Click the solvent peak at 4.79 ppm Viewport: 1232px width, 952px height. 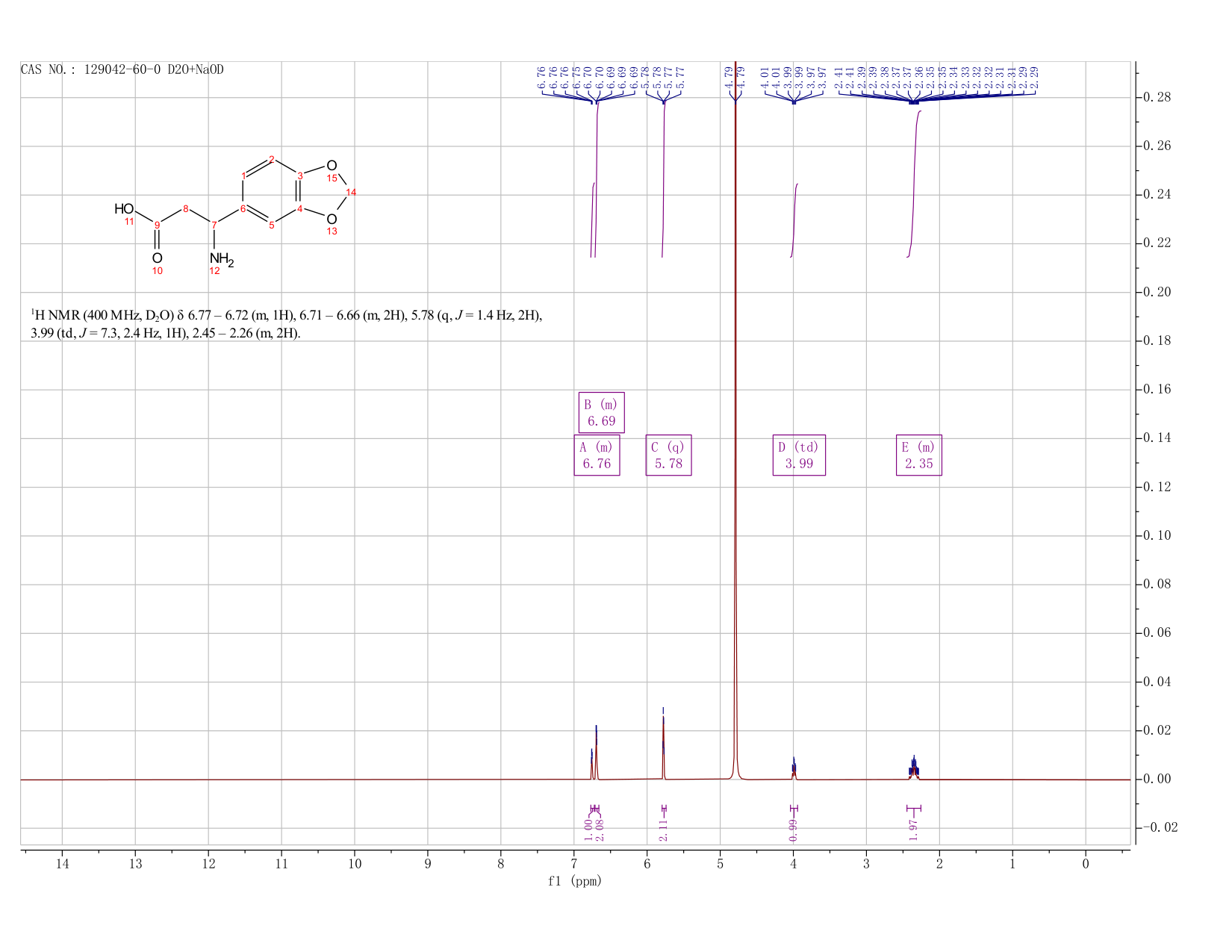[x=735, y=418]
